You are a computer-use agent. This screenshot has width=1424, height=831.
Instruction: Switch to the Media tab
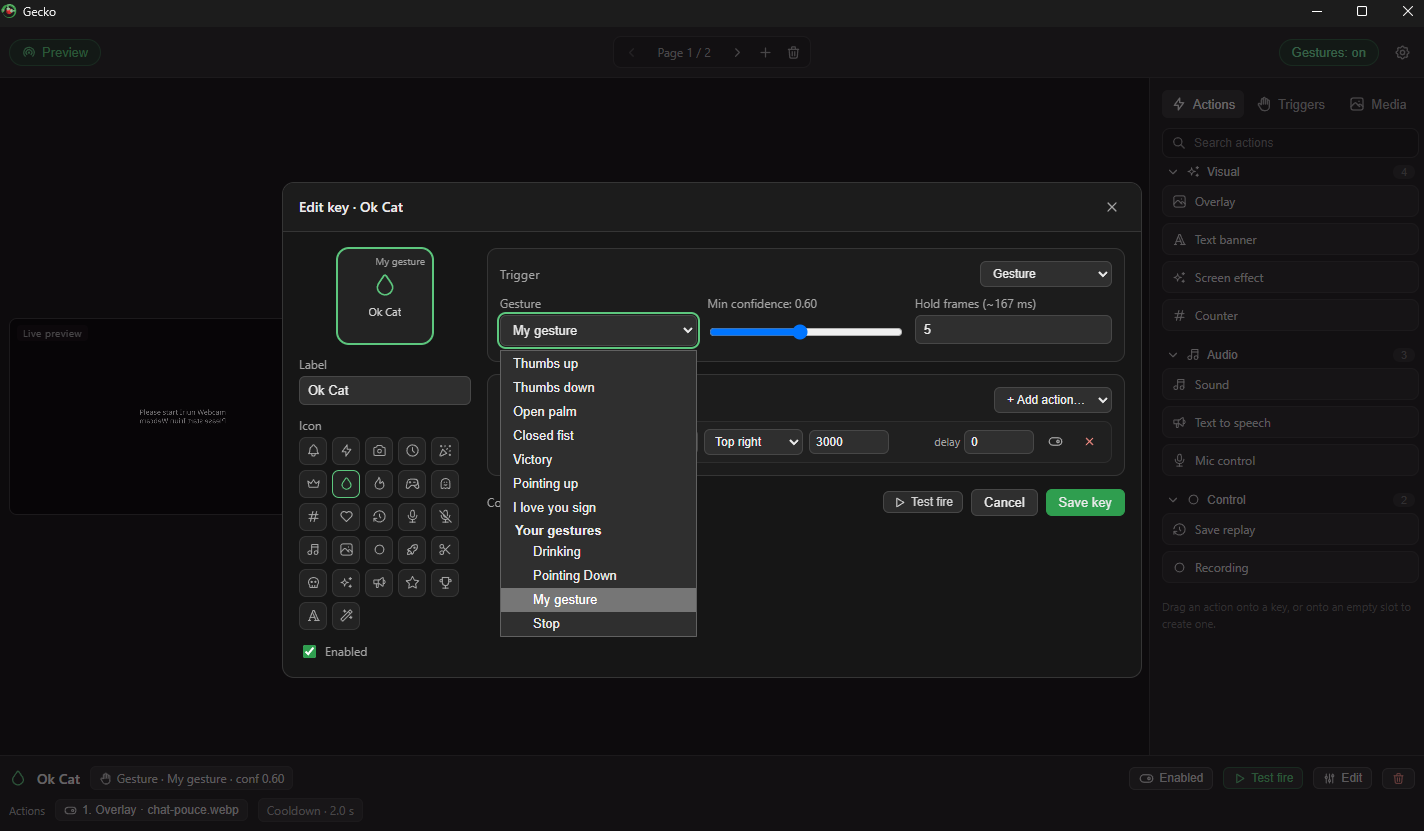point(1378,104)
